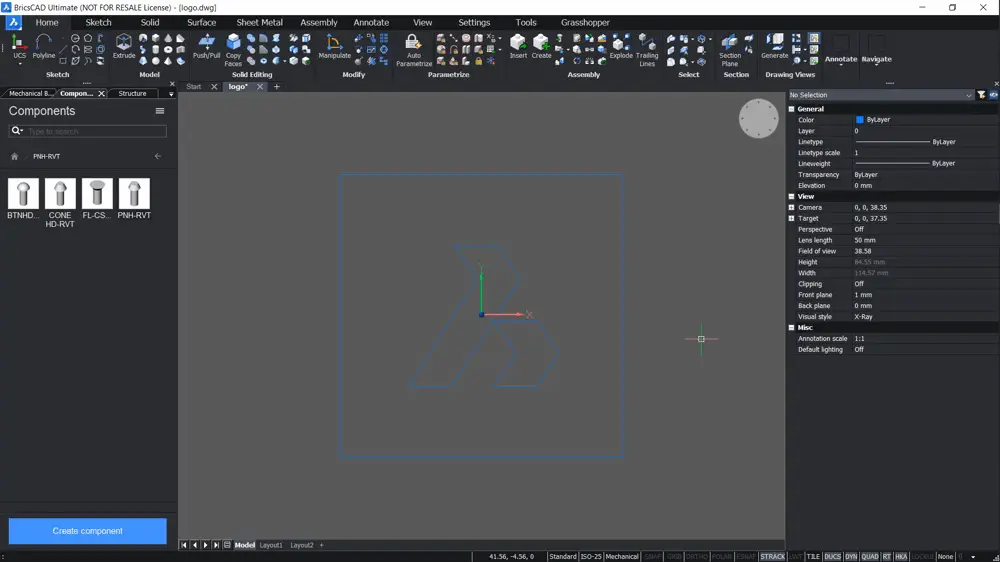1000x562 pixels.
Task: Select the FL-CS rivet component thumbnail
Action: tap(97, 193)
